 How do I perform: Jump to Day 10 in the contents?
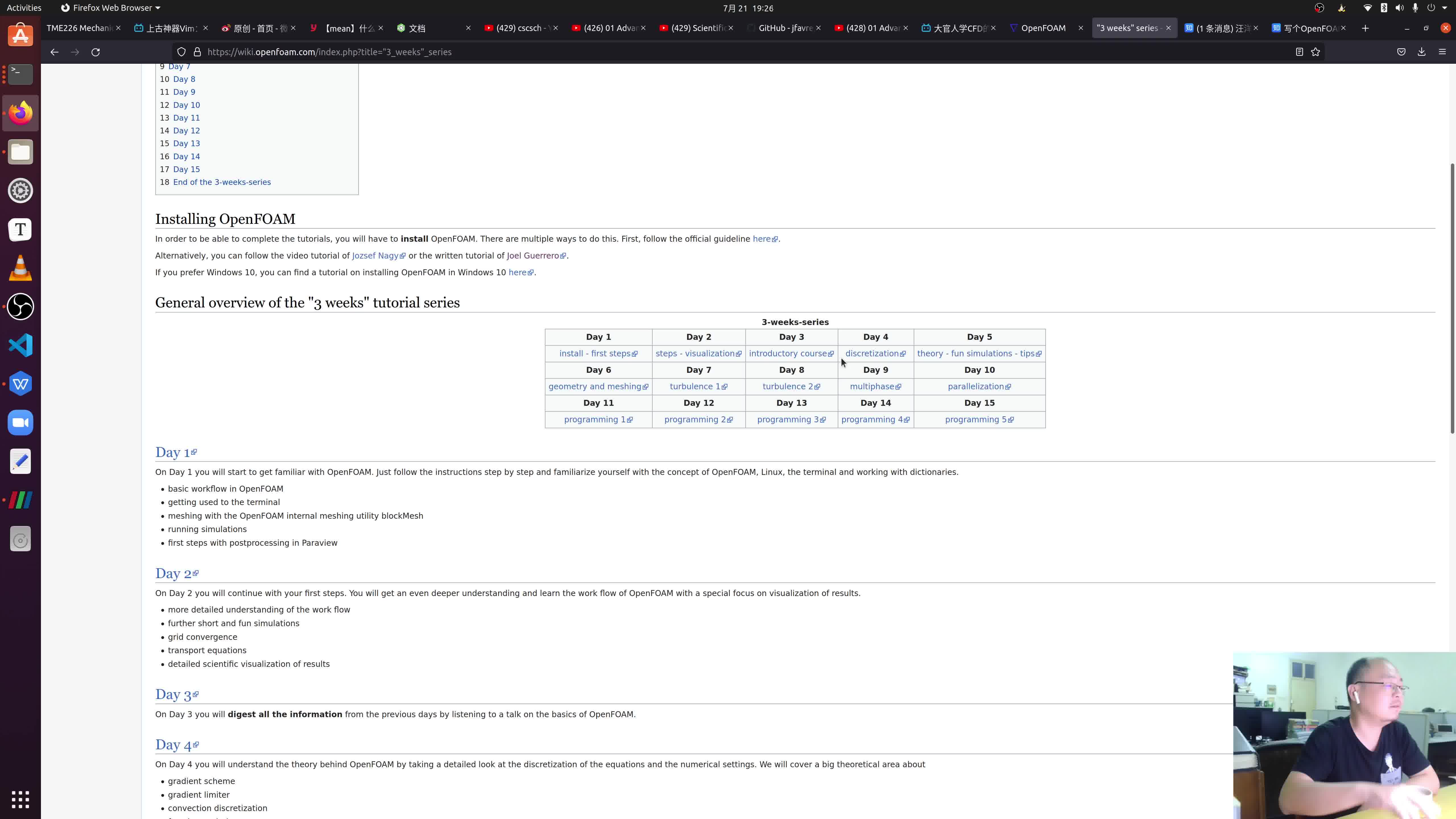pyautogui.click(x=187, y=105)
